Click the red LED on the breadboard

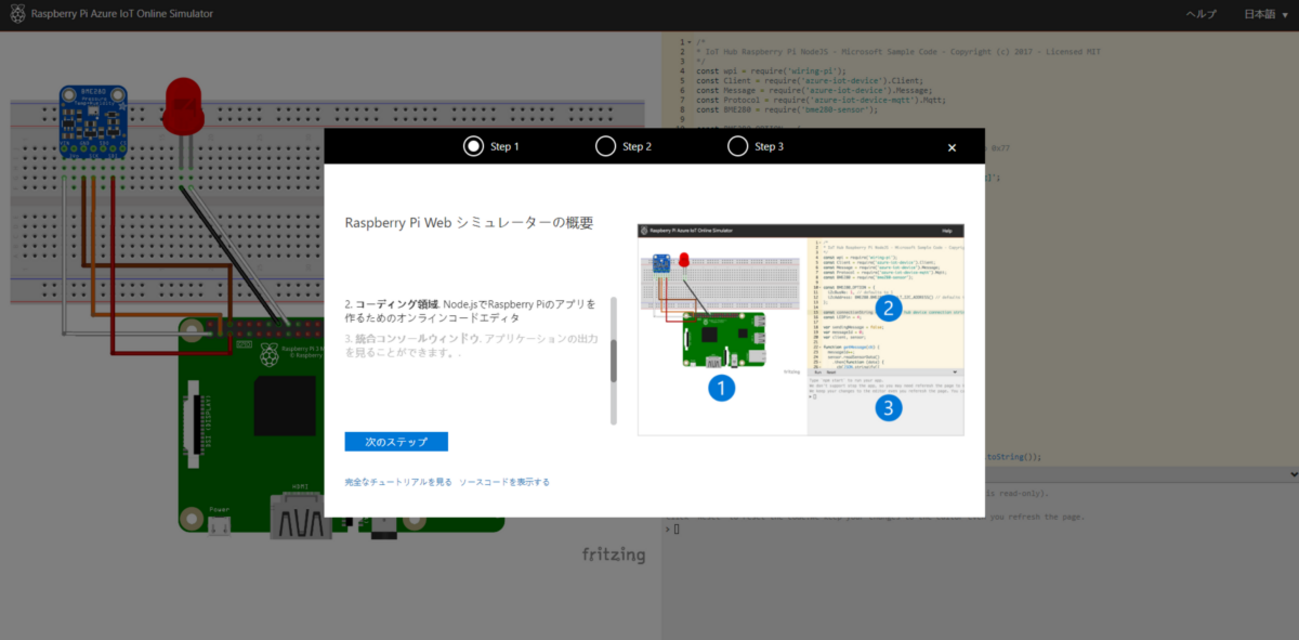pos(184,108)
